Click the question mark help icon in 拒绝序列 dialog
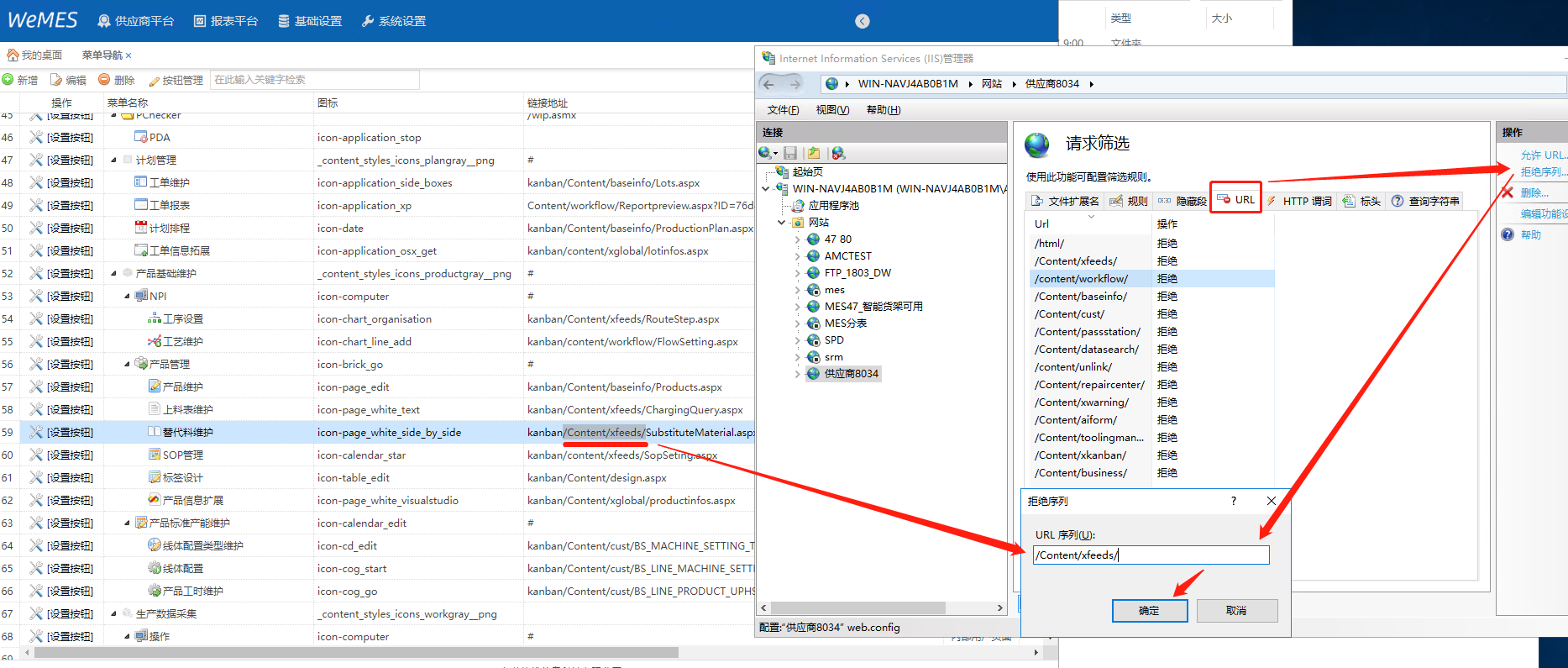1568x668 pixels. (x=1233, y=501)
